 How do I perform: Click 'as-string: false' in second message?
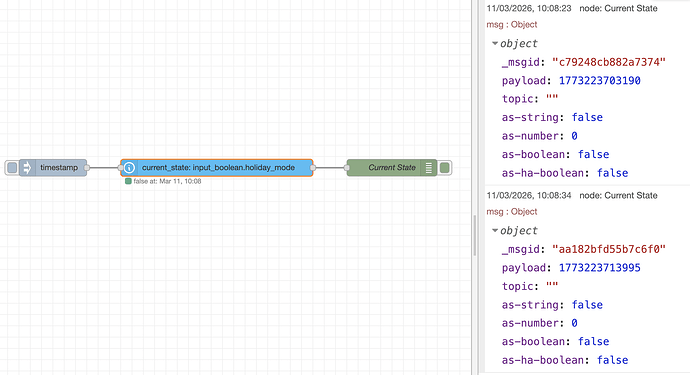(552, 305)
